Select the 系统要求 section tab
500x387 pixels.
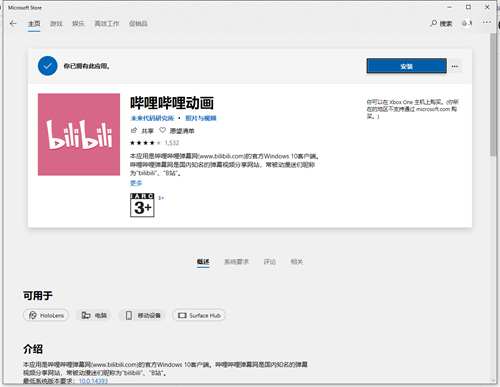tap(236, 262)
